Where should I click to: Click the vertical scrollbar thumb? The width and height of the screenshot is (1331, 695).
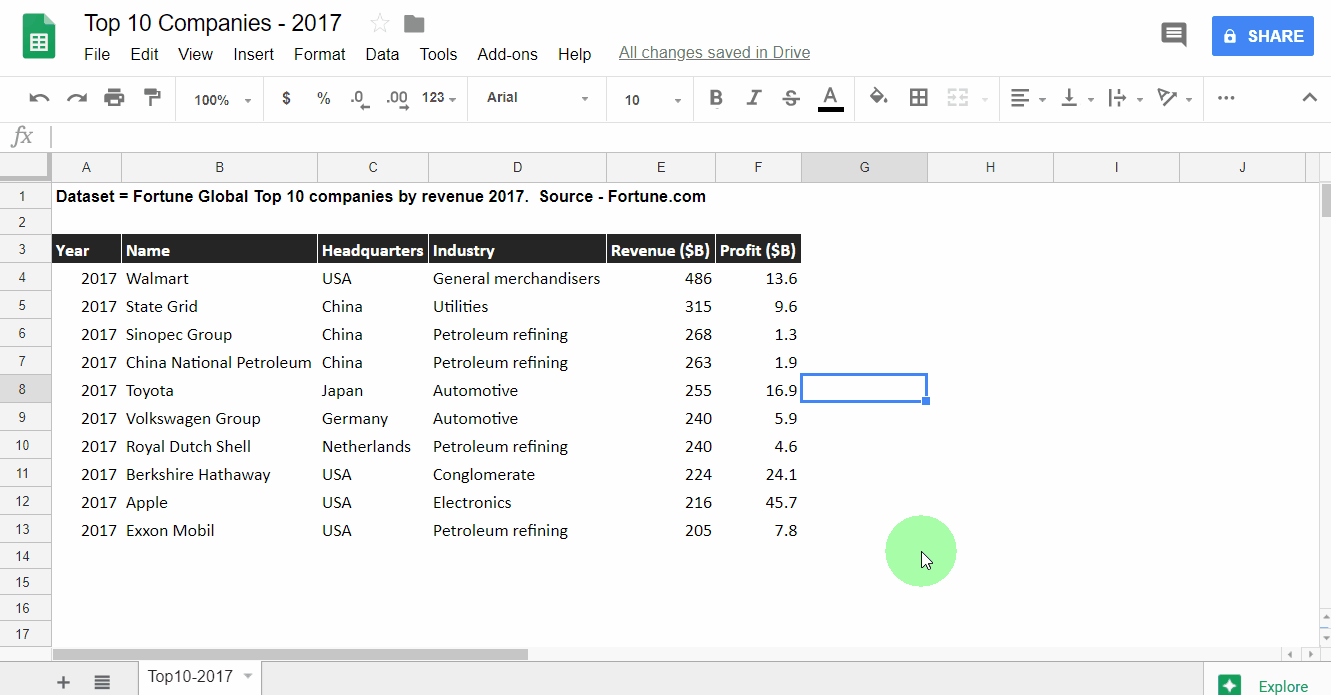tap(1326, 200)
